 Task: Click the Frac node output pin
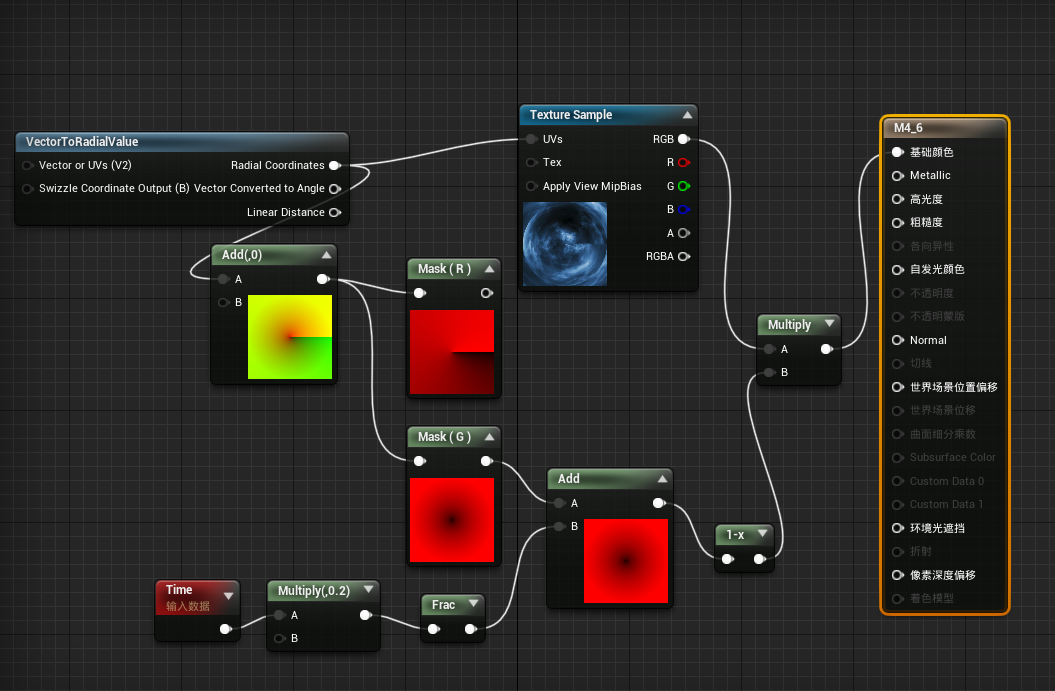click(x=470, y=630)
